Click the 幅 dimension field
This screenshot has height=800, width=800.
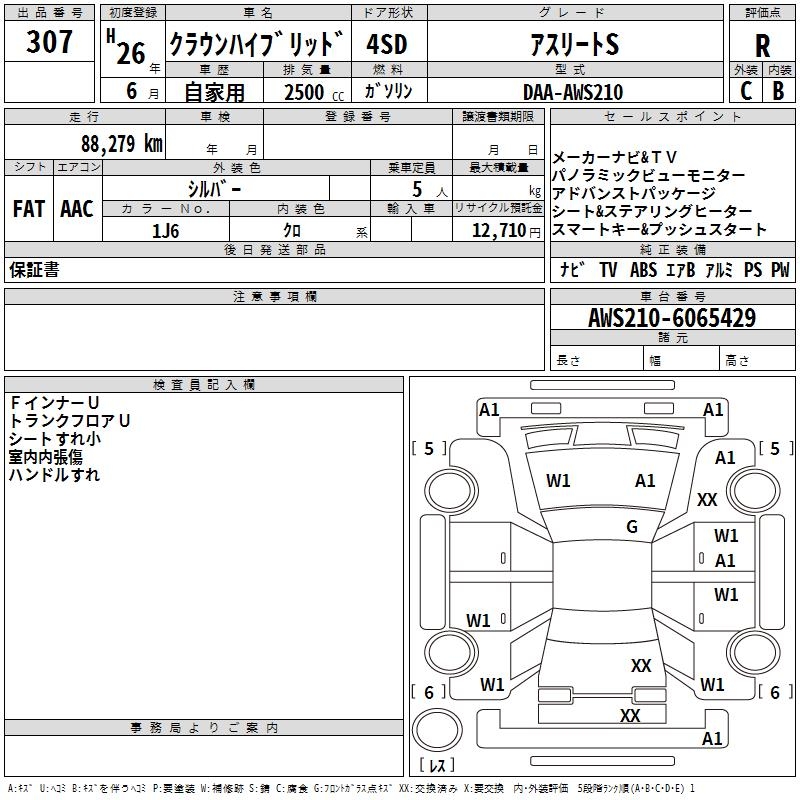point(682,360)
